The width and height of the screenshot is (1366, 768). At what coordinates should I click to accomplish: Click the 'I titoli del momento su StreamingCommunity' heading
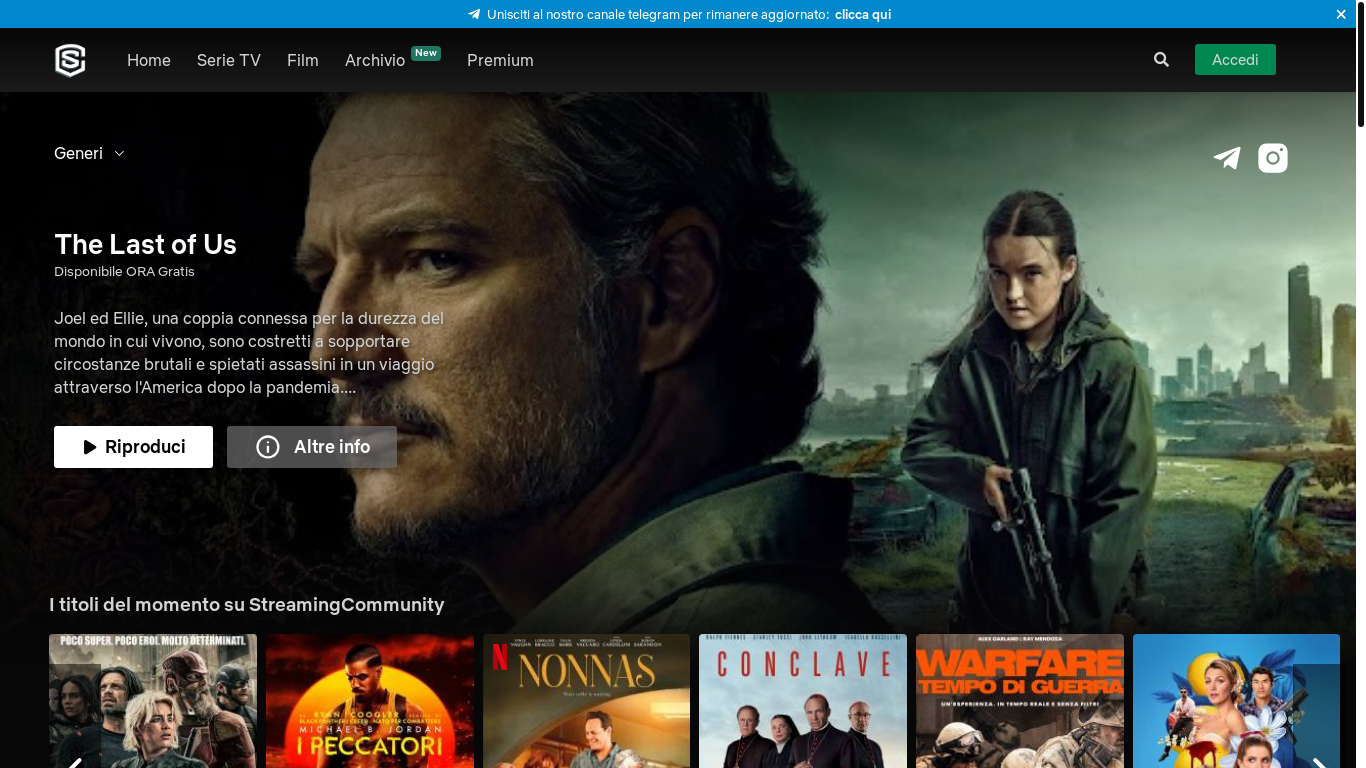(247, 604)
